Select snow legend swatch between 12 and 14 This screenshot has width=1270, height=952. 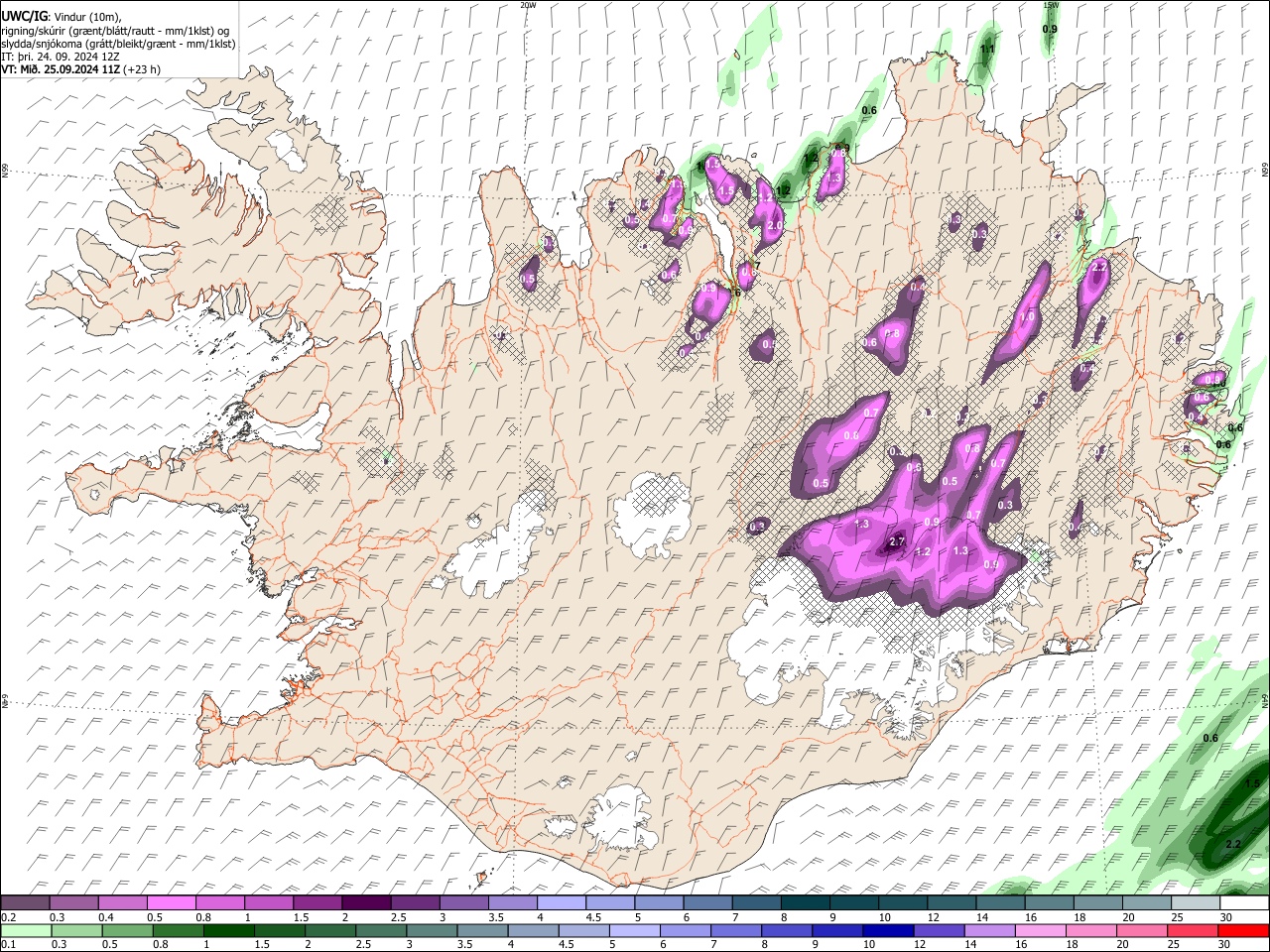click(952, 902)
